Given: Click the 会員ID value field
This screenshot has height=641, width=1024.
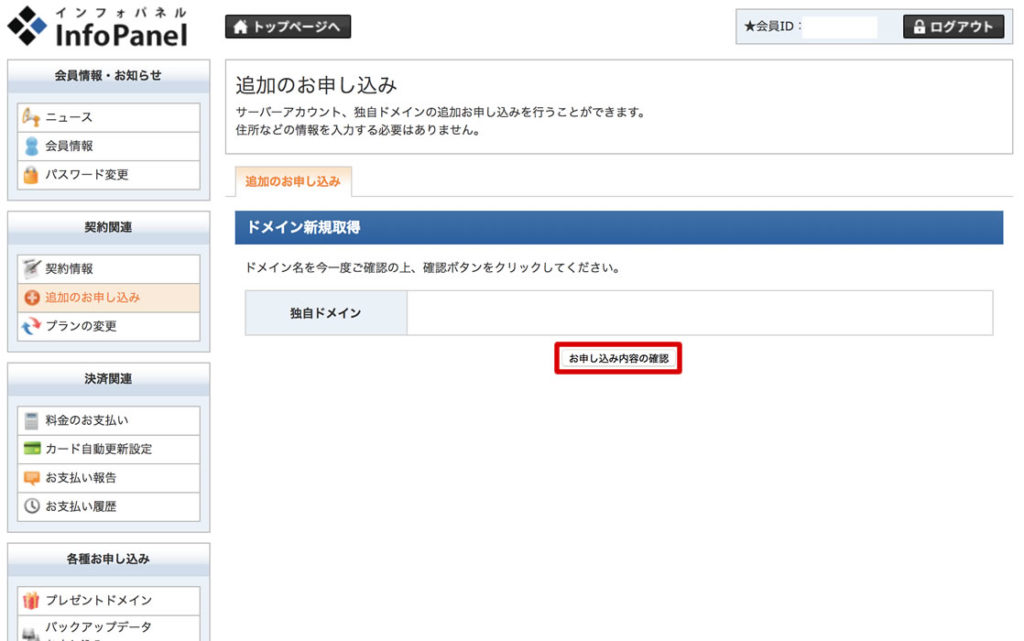Looking at the screenshot, I should [839, 27].
